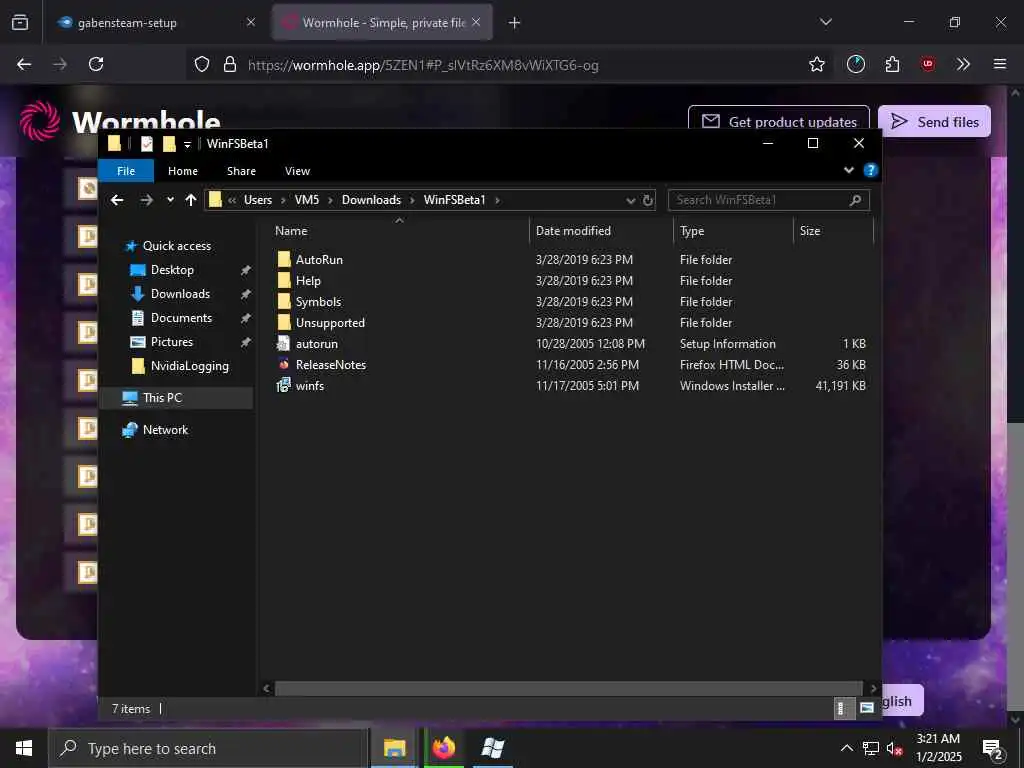Sort files by Name column header
Viewport: 1024px width, 768px height.
(x=398, y=231)
